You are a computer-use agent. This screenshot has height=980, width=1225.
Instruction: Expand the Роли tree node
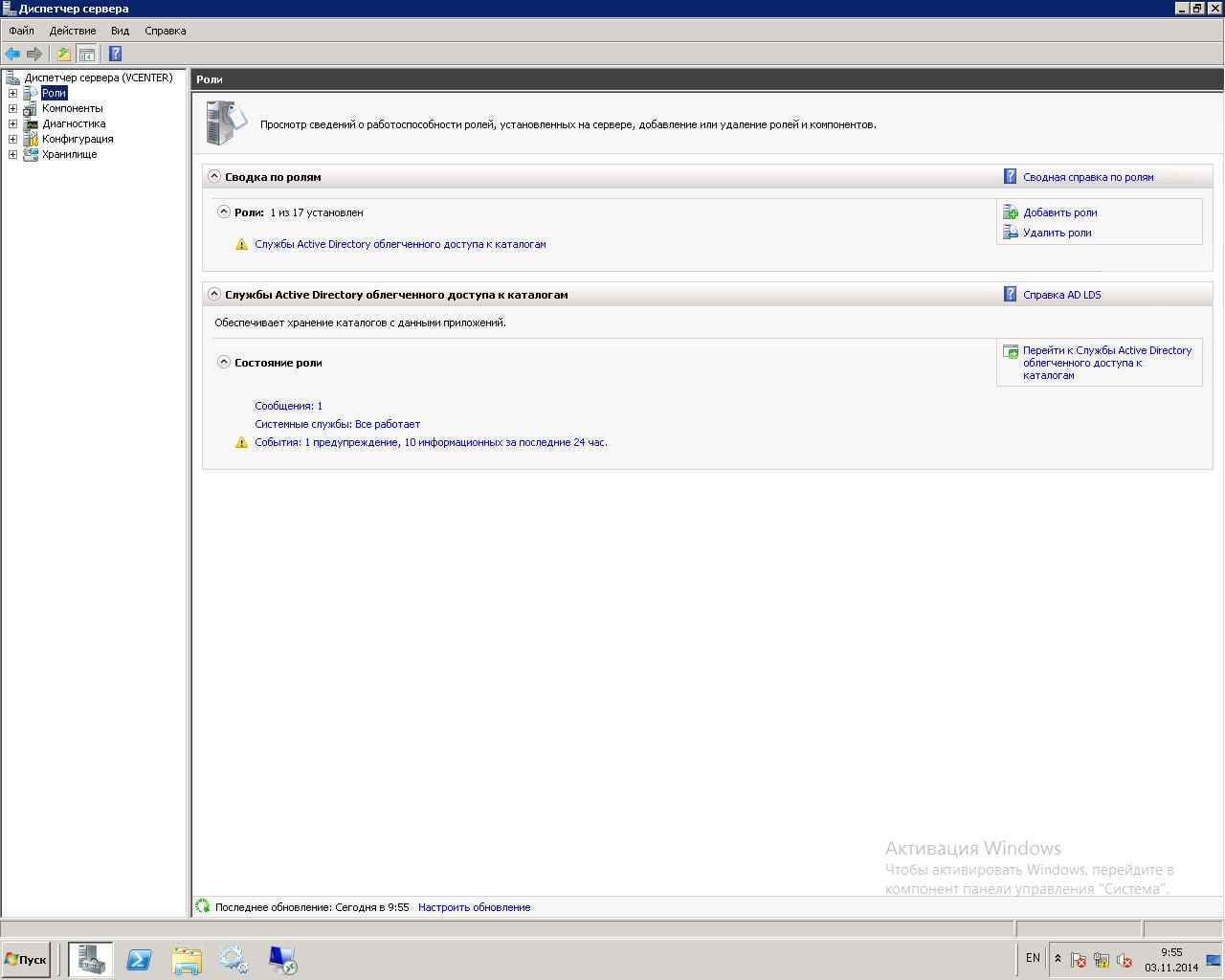click(12, 93)
